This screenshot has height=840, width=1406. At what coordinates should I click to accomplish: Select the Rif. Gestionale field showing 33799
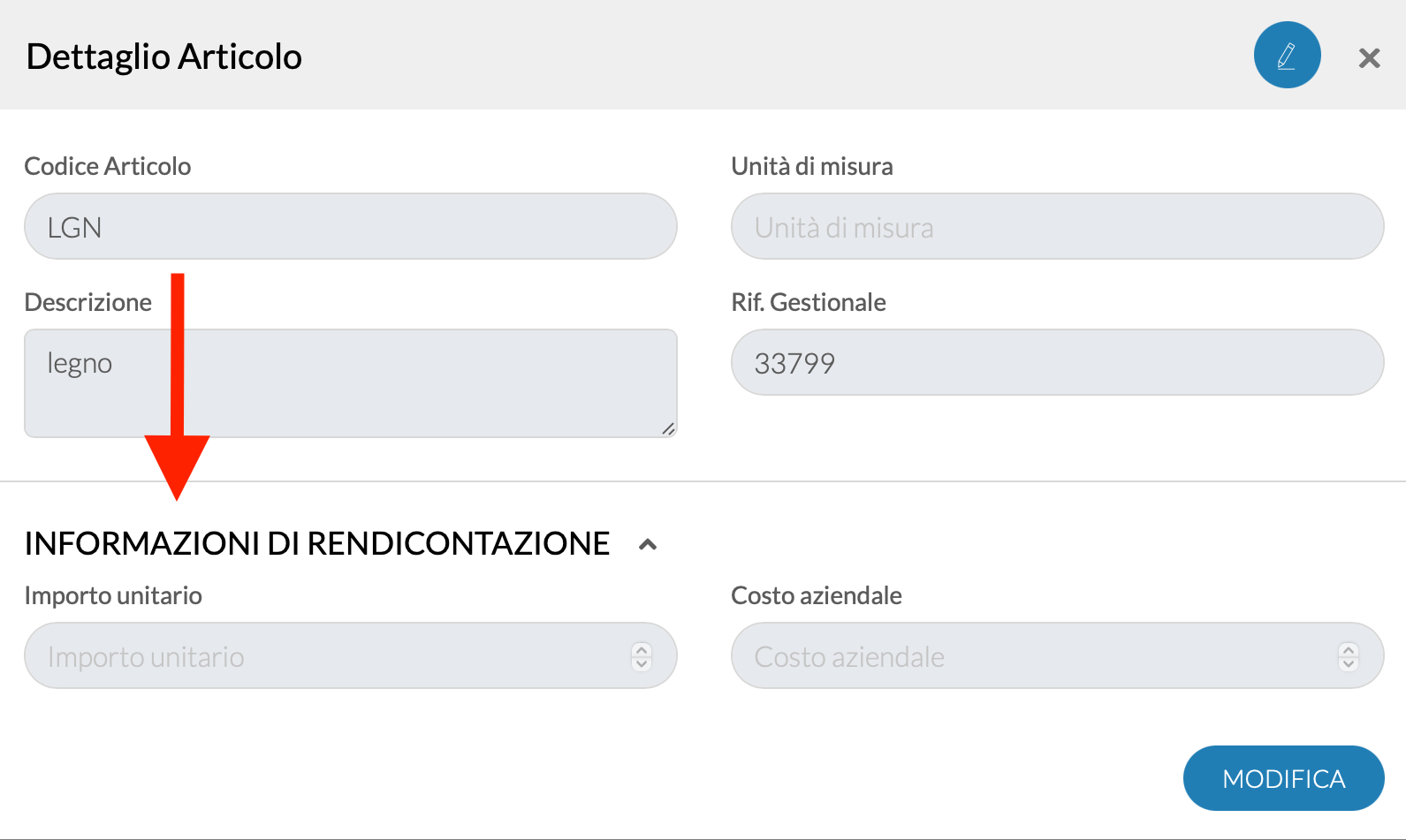pyautogui.click(x=1057, y=362)
